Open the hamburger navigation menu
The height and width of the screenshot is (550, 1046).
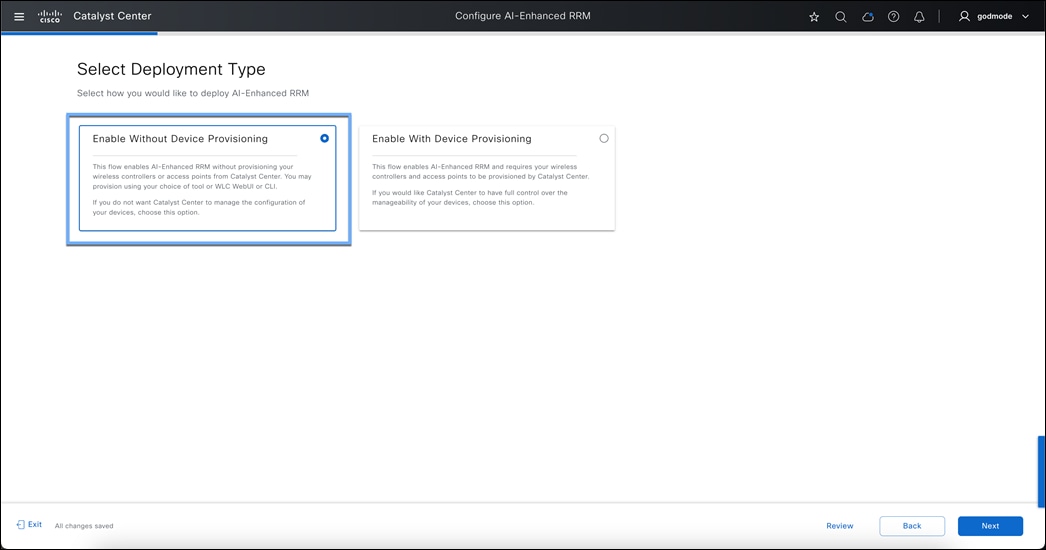coord(19,16)
